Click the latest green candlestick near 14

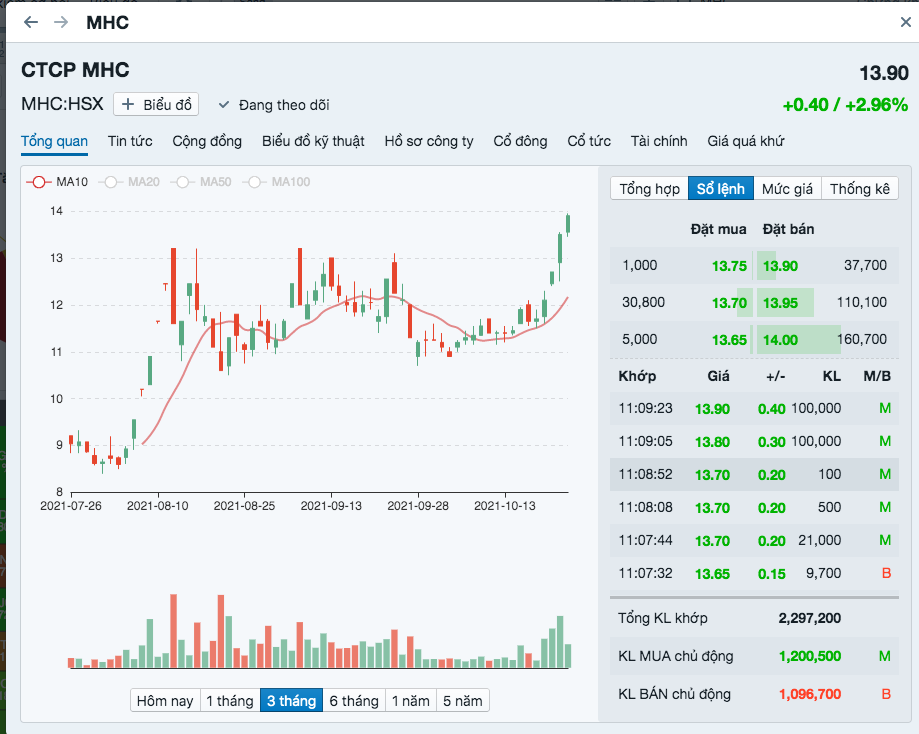(568, 224)
